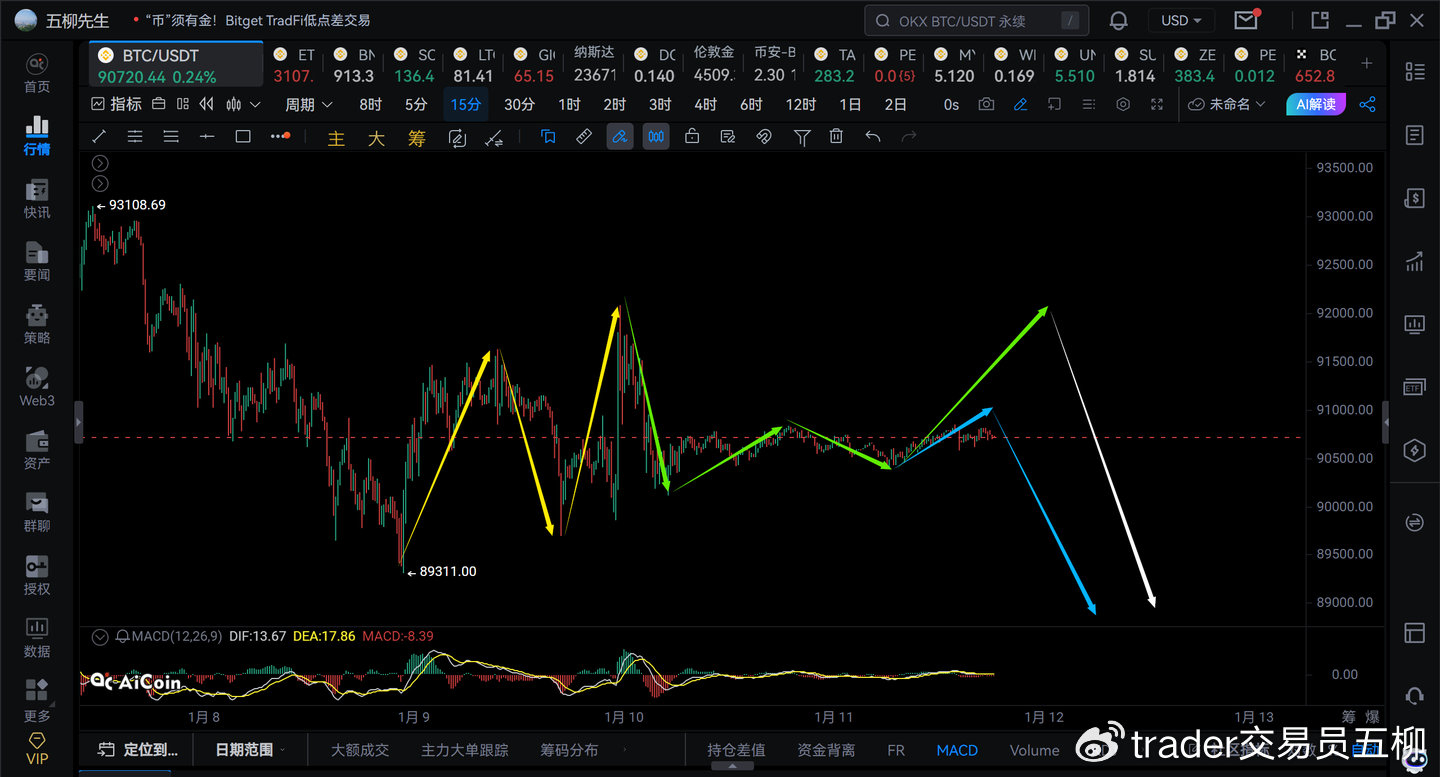
Task: Click the AI解读 button
Action: [1315, 104]
